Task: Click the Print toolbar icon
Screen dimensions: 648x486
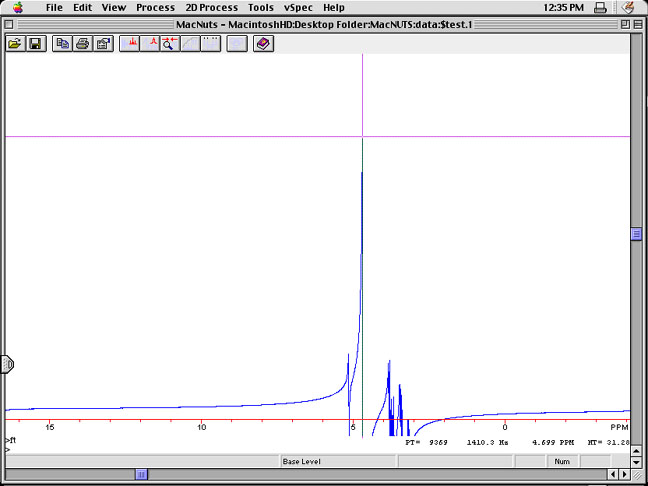Action: [82, 44]
